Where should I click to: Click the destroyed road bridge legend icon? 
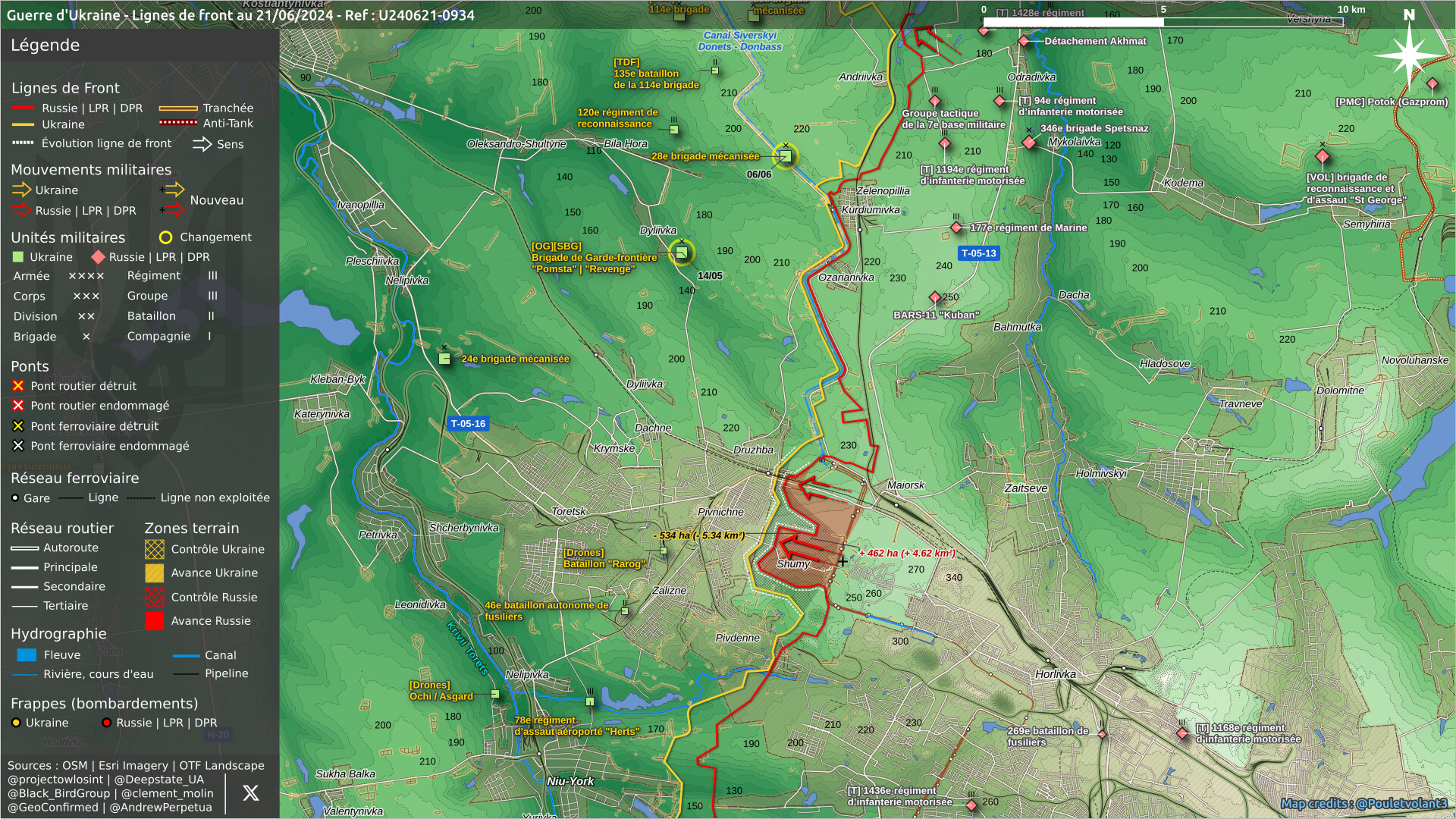18,386
